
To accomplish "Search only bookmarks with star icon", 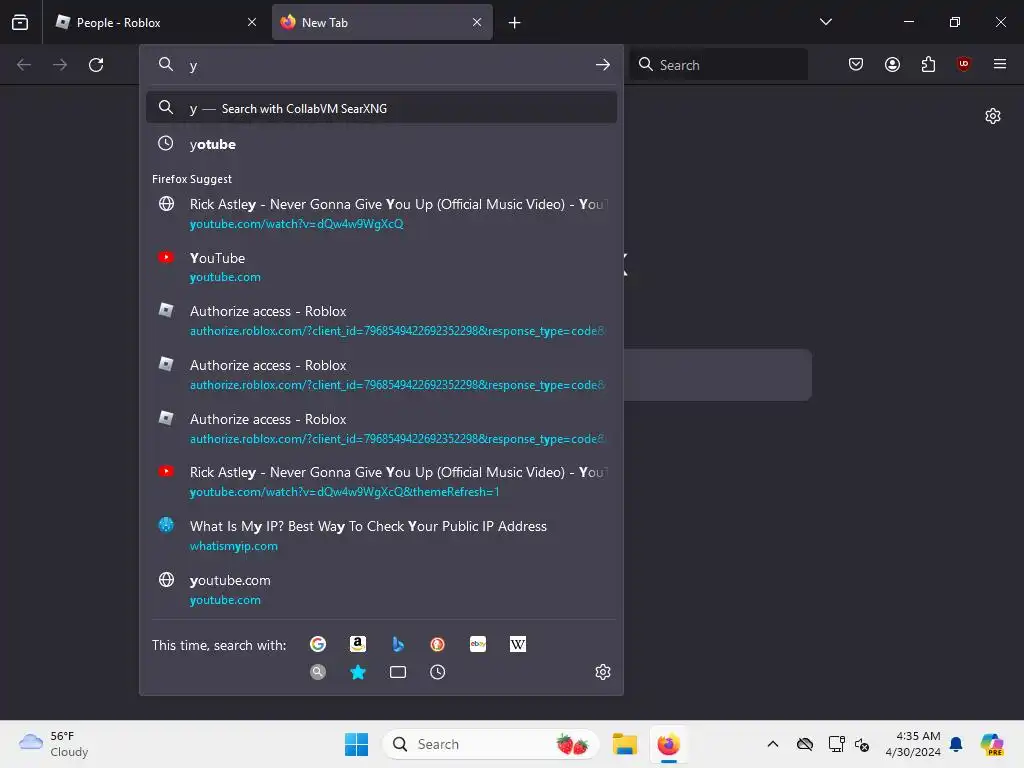I will (358, 672).
